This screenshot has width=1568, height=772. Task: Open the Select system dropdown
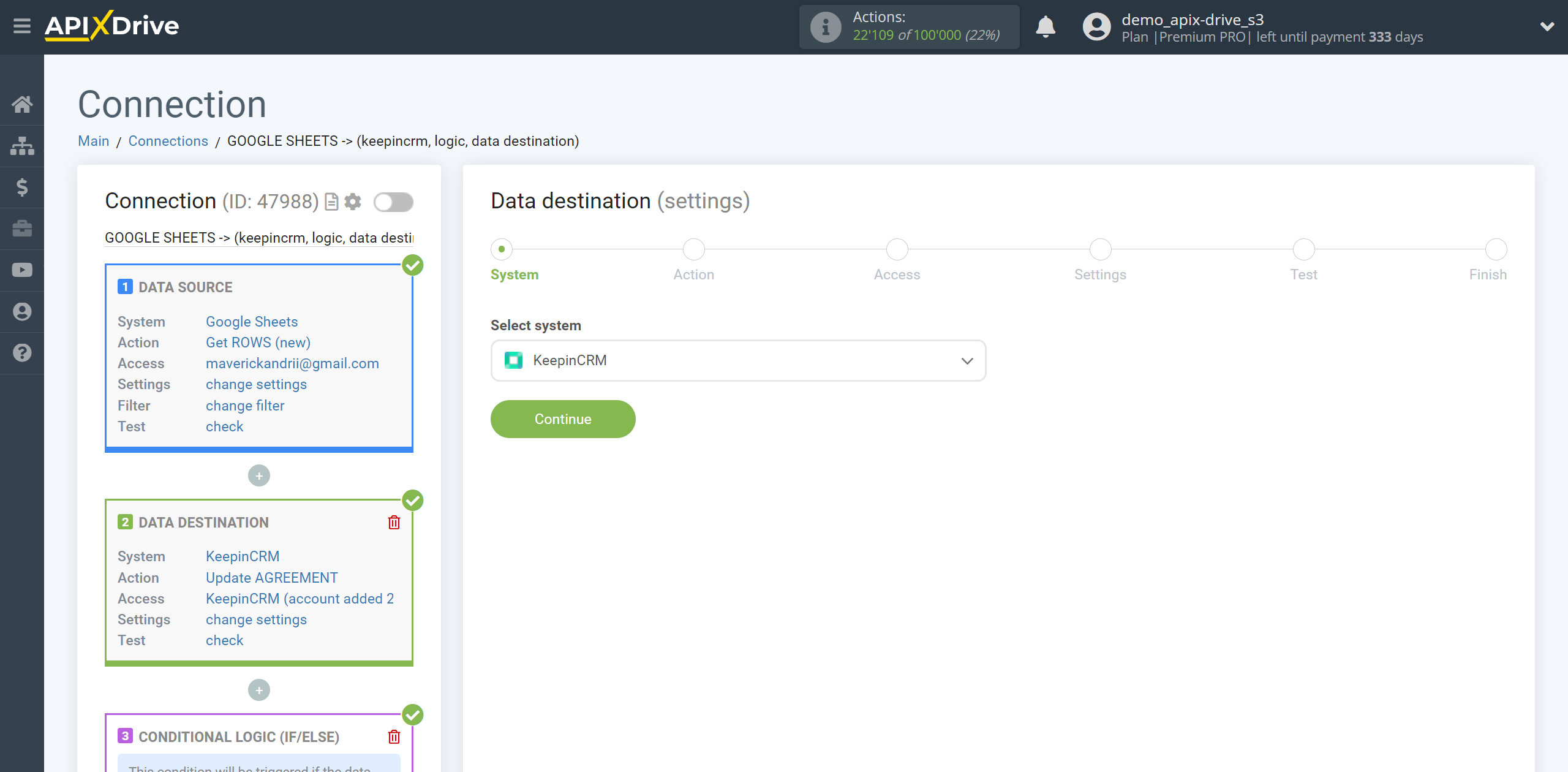[x=738, y=360]
